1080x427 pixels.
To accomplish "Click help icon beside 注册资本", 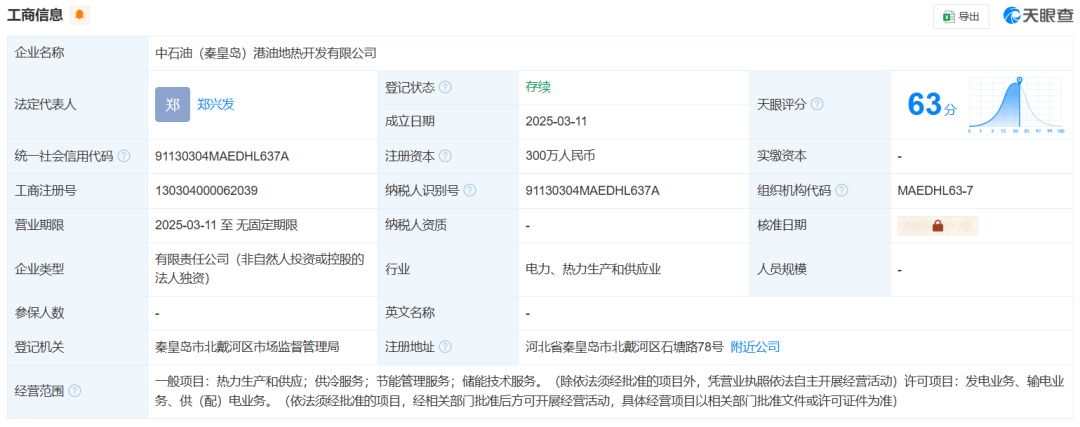I will [x=446, y=156].
